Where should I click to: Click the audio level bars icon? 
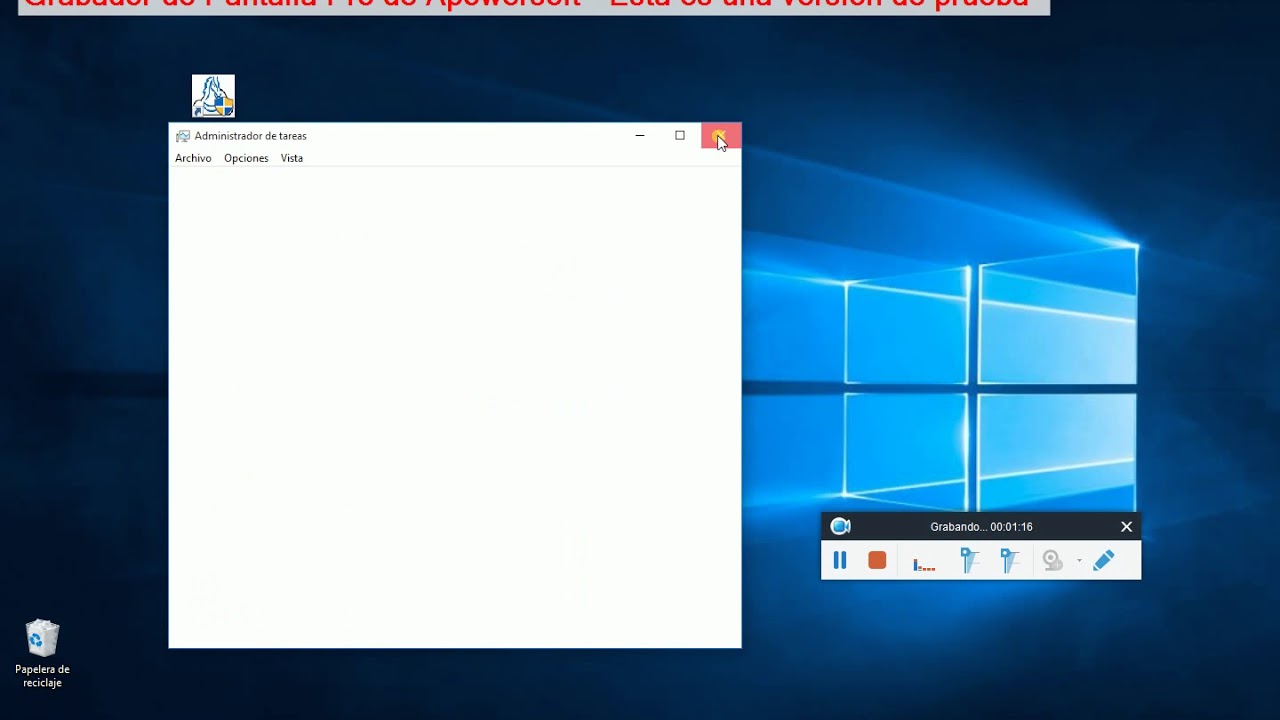(924, 564)
